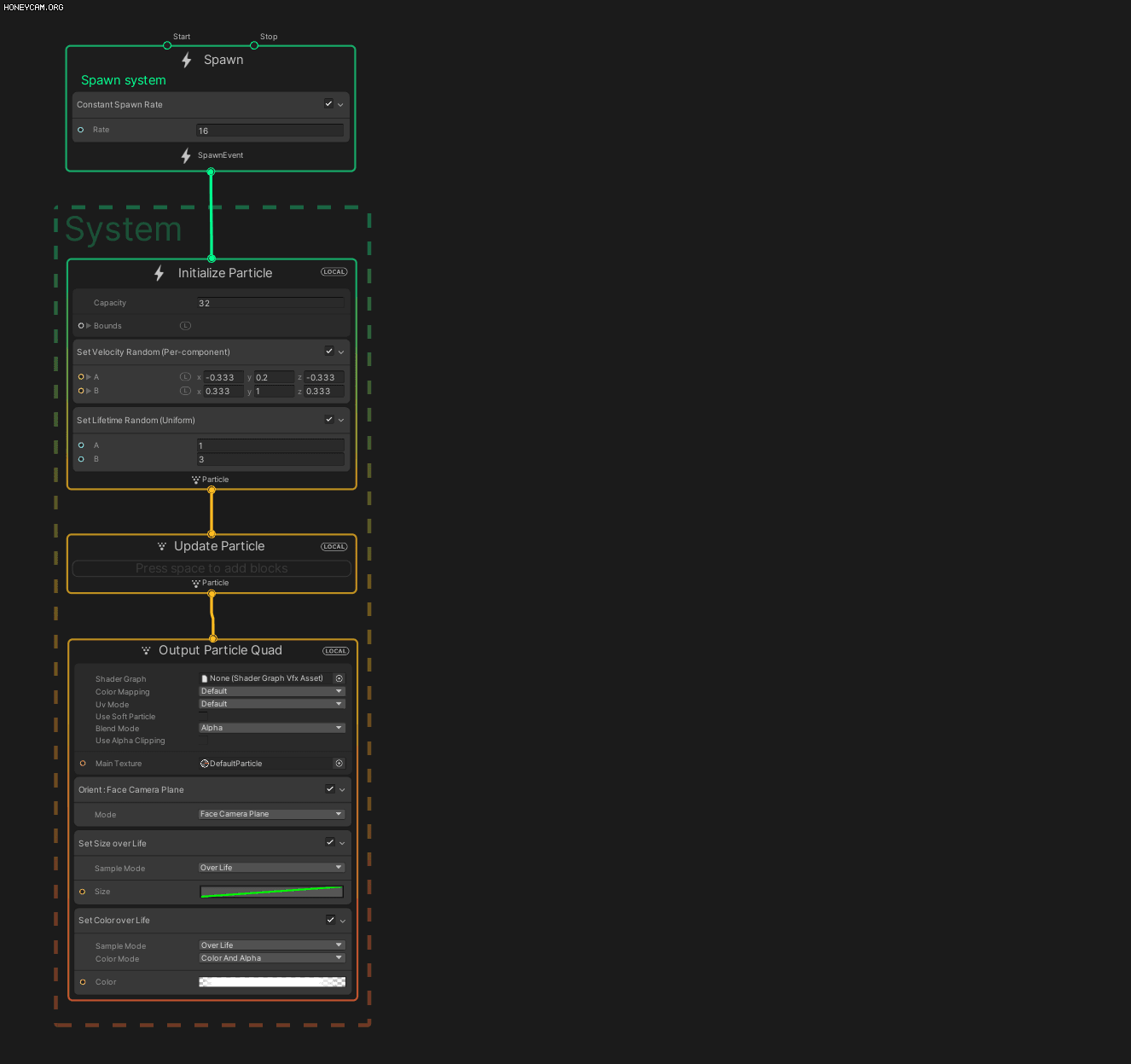Click the lightning icon beside the Spawn title
Image resolution: width=1131 pixels, height=1064 pixels.
point(187,61)
